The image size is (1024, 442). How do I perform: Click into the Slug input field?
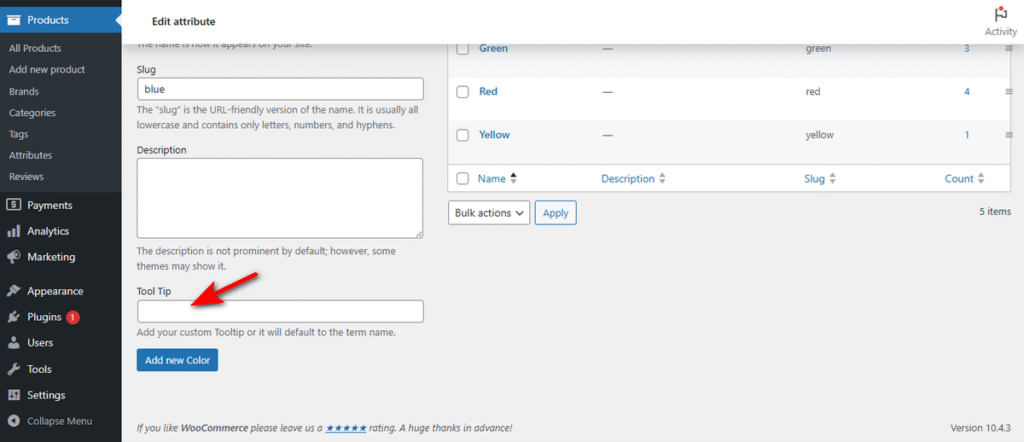[x=280, y=89]
